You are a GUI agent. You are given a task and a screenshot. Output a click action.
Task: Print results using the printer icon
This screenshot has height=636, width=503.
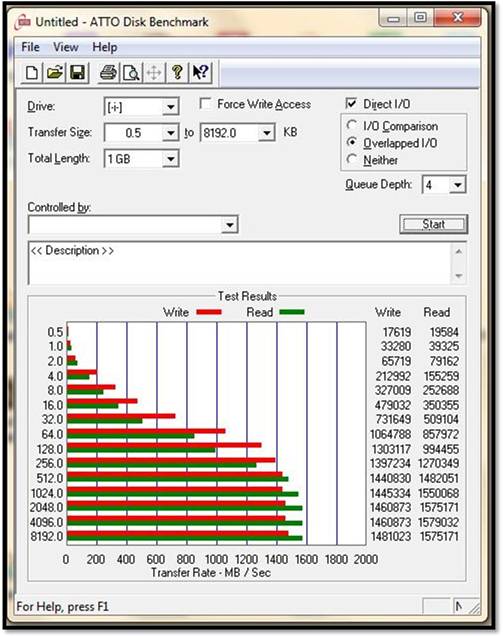pos(108,73)
